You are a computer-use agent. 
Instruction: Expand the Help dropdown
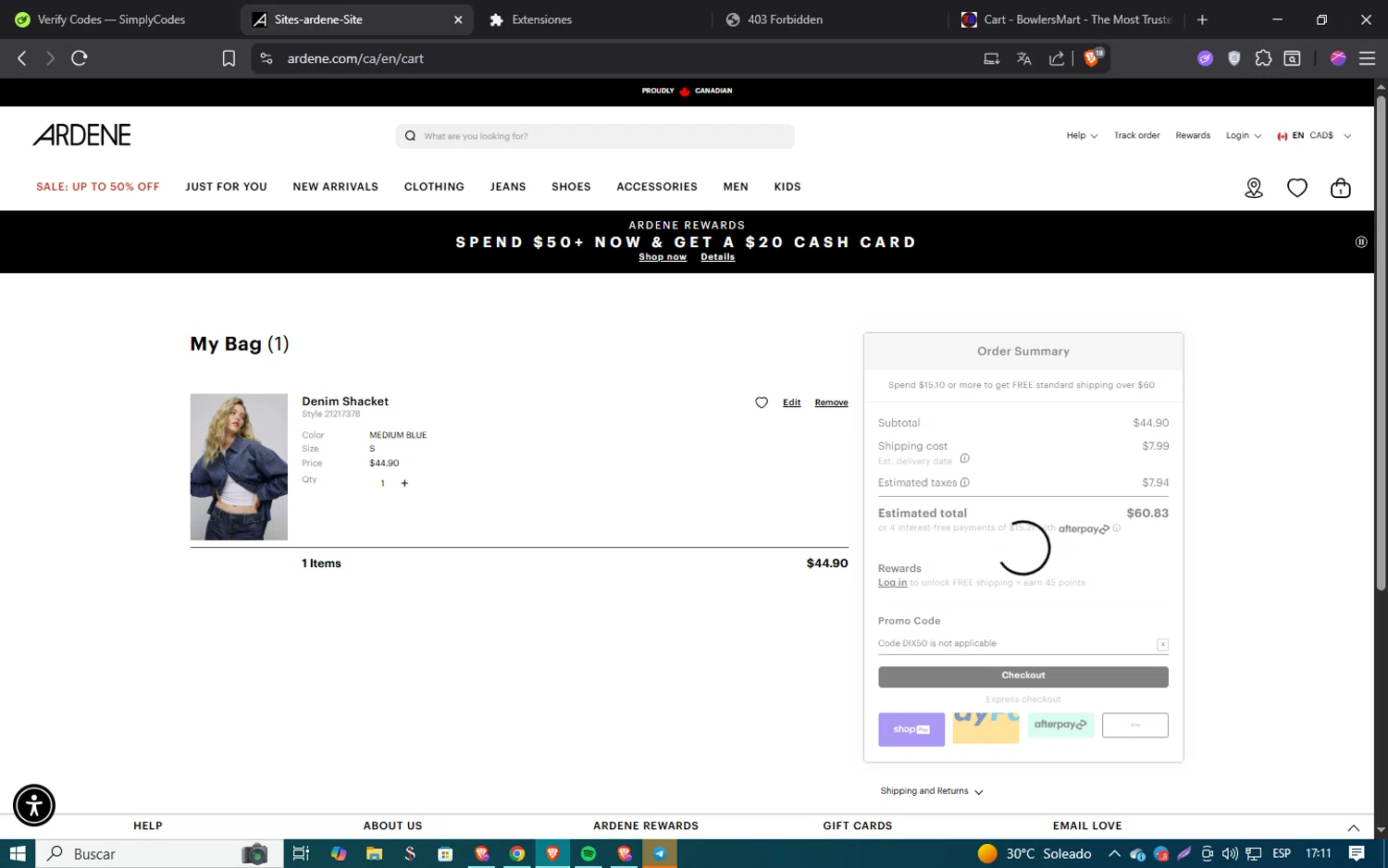1082,136
